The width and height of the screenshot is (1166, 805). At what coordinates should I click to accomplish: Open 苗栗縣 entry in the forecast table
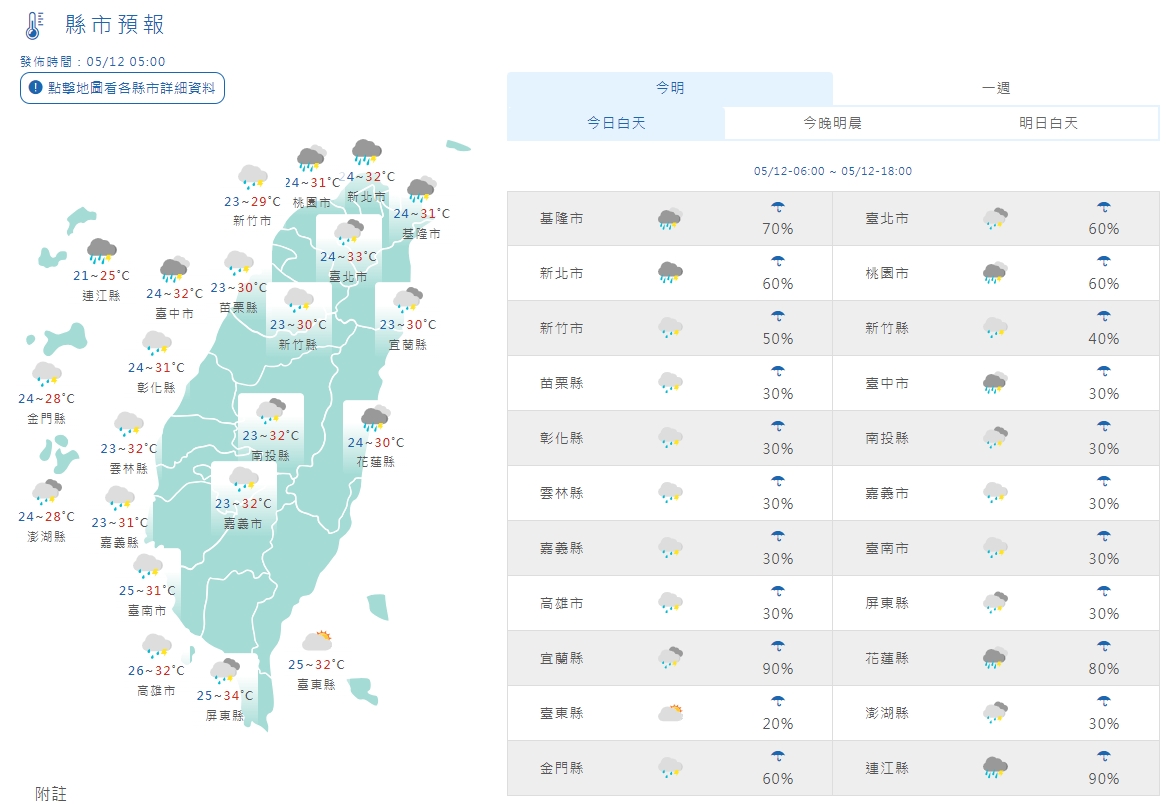(669, 383)
